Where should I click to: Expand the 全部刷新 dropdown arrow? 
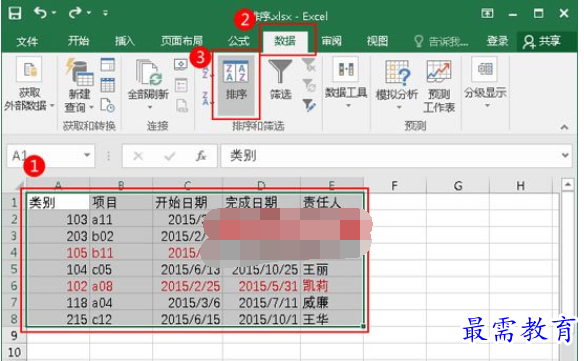tap(150, 107)
